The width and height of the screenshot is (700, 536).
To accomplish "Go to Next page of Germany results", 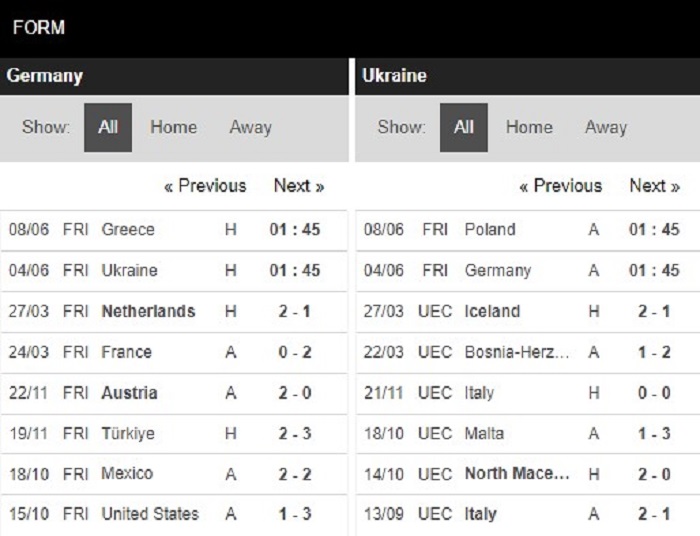I will click(299, 186).
